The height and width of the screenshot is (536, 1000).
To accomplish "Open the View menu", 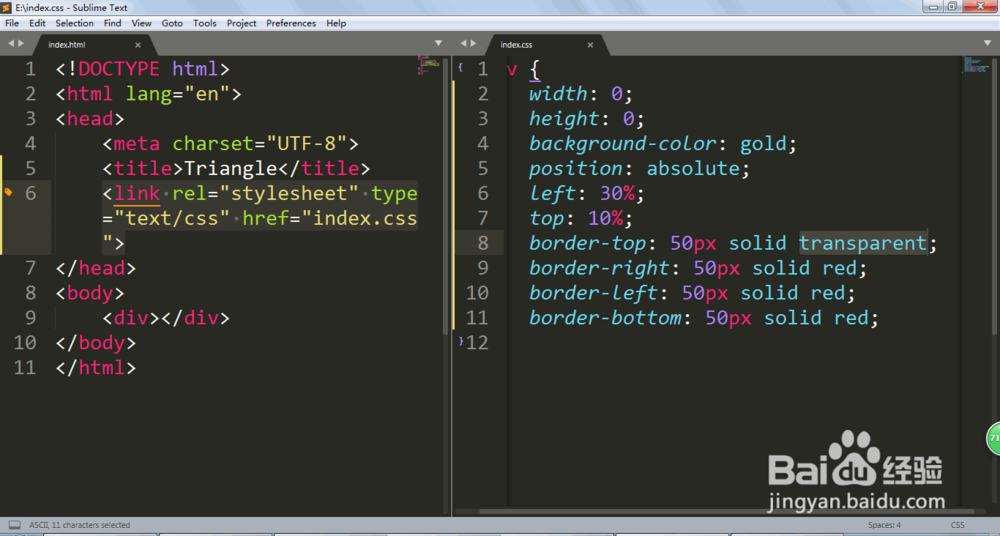I will coord(142,23).
